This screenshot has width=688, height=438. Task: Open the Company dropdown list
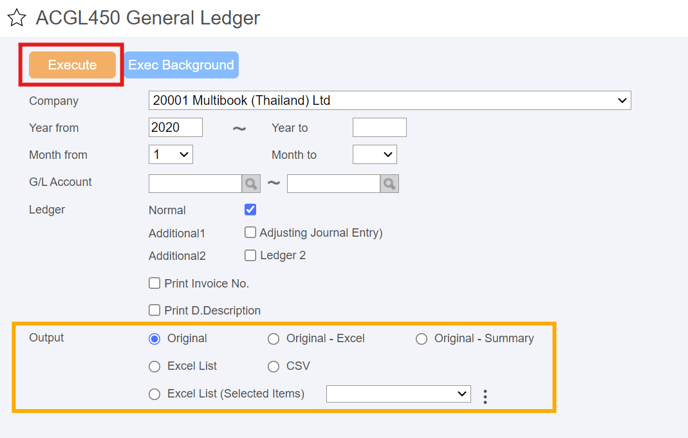pos(389,101)
